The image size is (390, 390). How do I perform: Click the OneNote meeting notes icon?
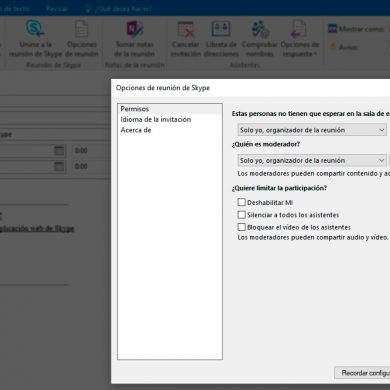tap(134, 28)
